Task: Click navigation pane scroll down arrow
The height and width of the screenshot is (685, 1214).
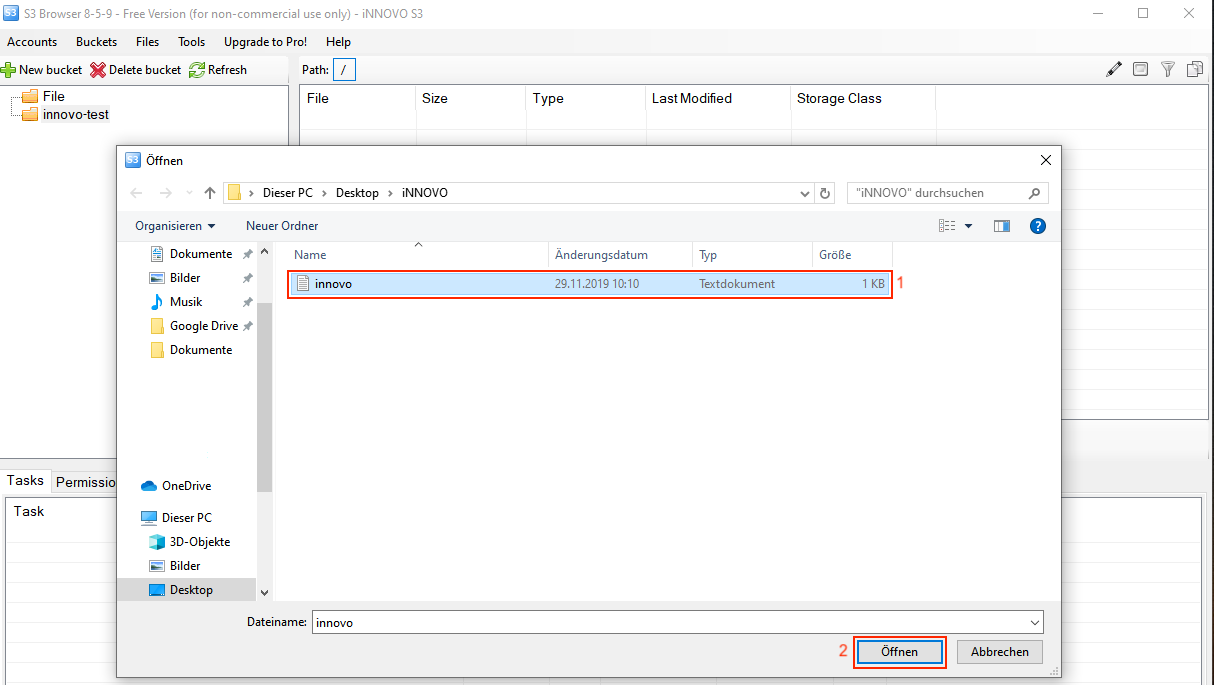Action: click(x=265, y=592)
